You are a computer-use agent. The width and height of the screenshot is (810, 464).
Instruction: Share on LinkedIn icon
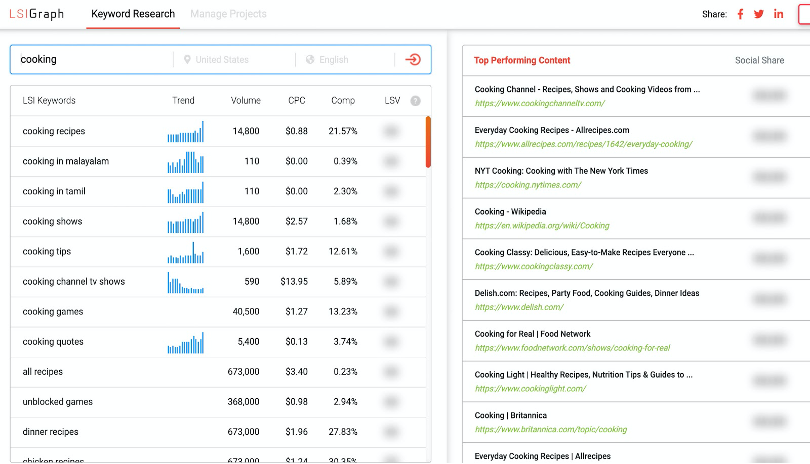pos(778,14)
